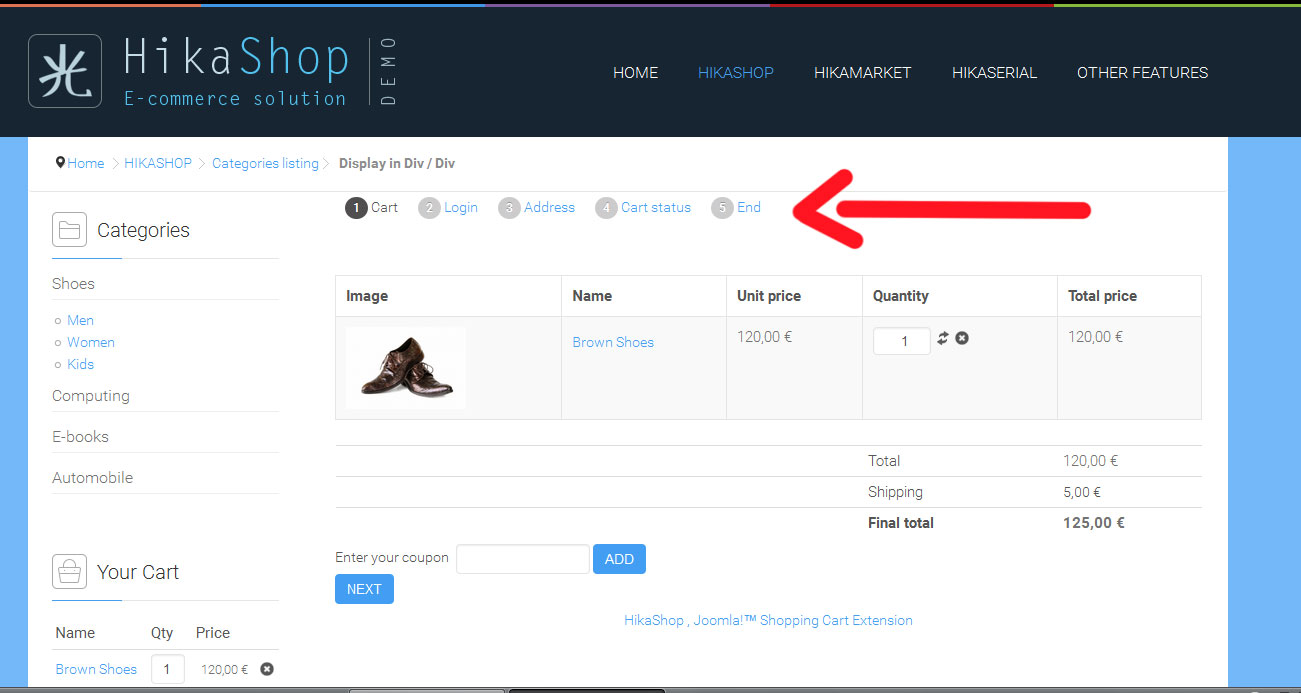Click the quantity field in the cart table
This screenshot has width=1301, height=693.
pyautogui.click(x=902, y=341)
